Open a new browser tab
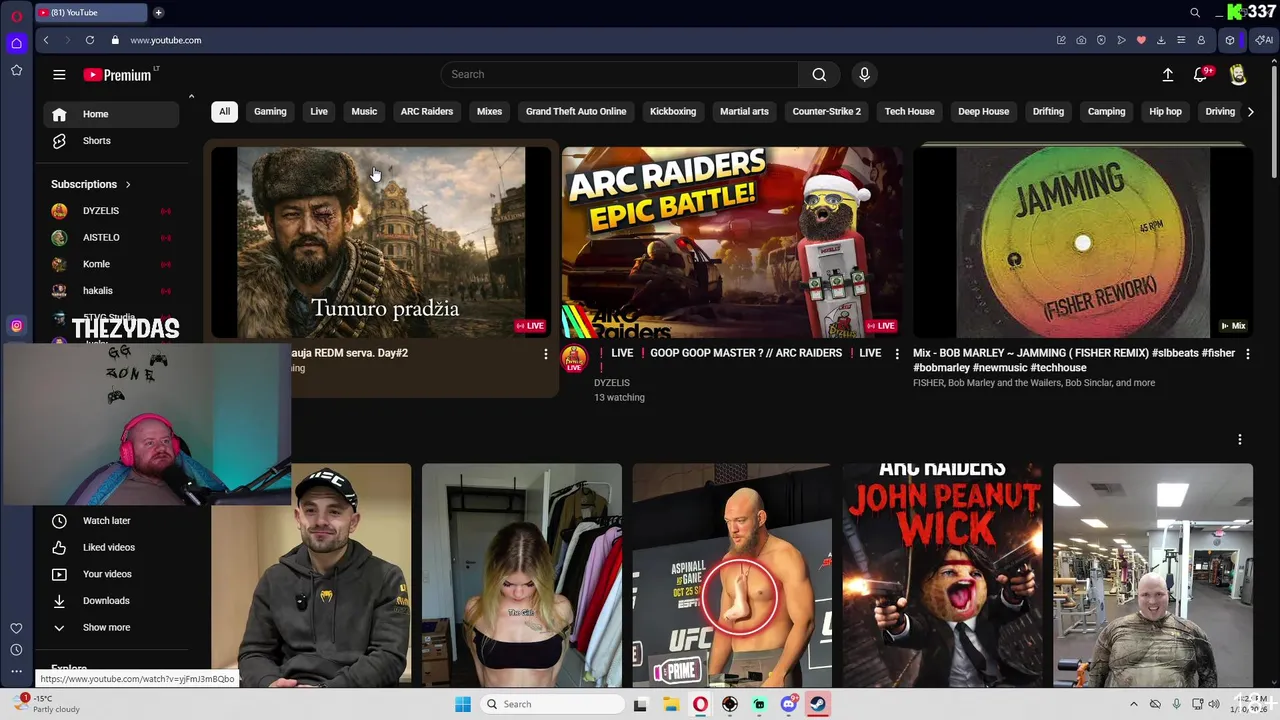 (159, 12)
